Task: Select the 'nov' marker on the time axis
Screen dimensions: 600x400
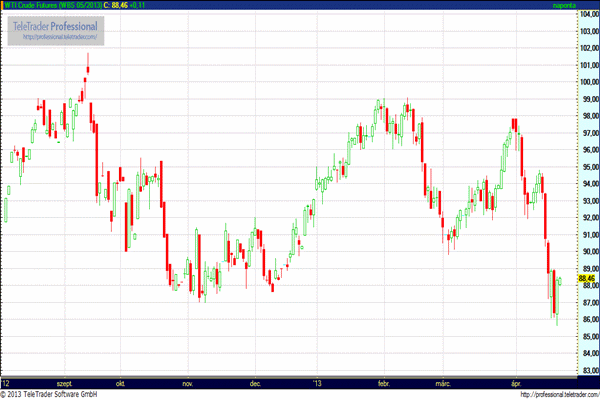Action: (186, 383)
